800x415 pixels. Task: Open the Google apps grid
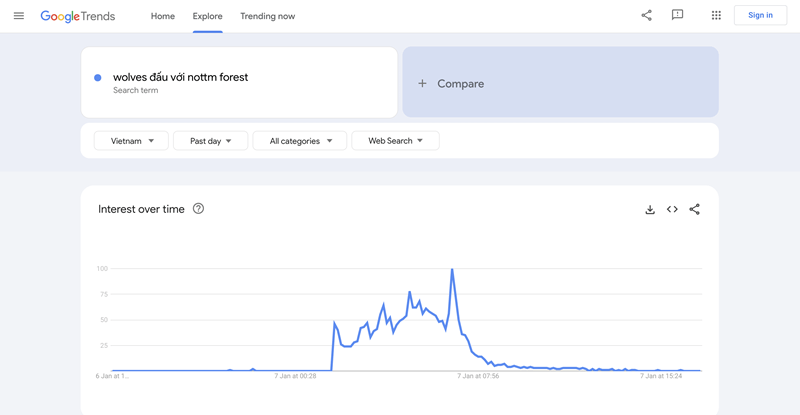tap(716, 15)
